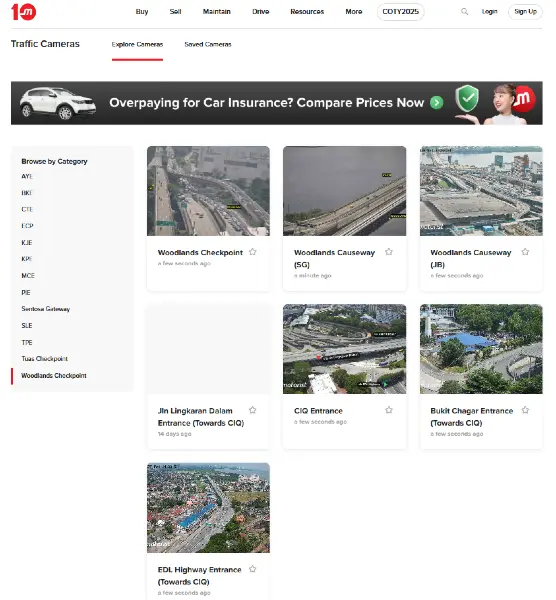Click the '14 days ago' timestamp
This screenshot has height=600, width=556.
pos(174,434)
